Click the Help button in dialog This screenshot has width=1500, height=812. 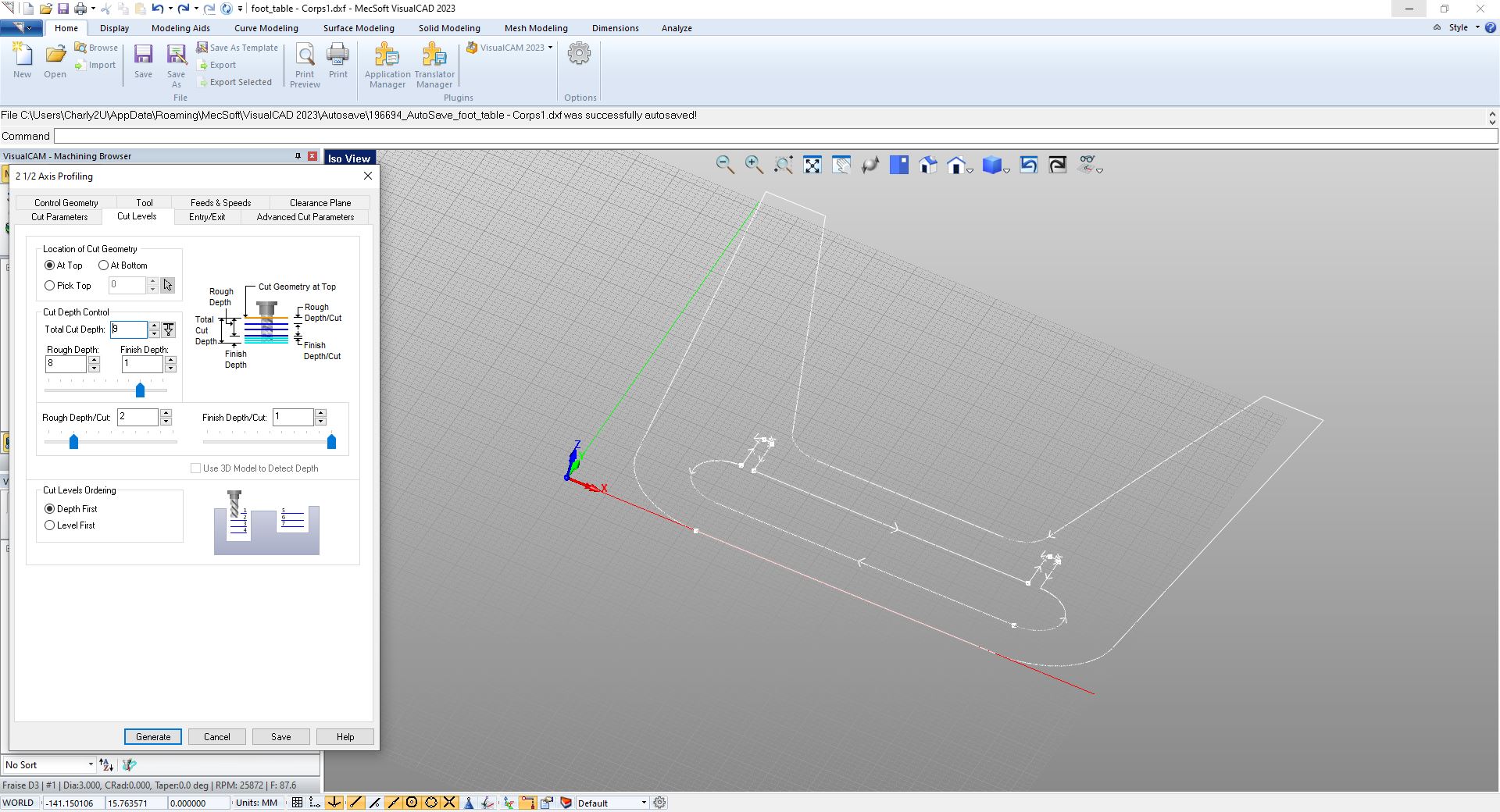345,737
